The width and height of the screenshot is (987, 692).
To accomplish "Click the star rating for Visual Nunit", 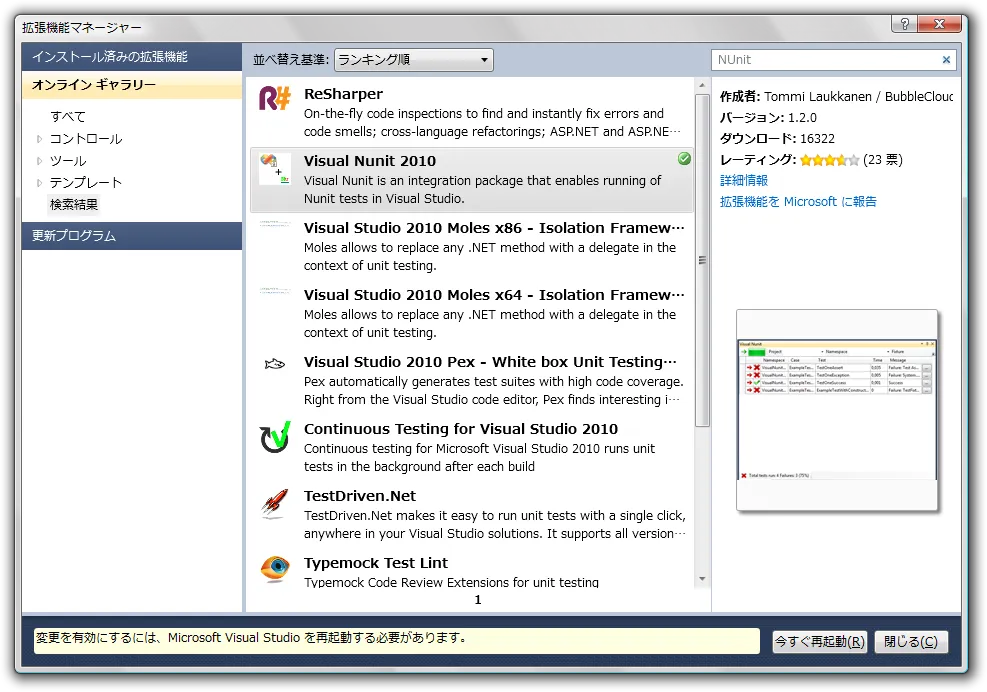I will (x=829, y=160).
